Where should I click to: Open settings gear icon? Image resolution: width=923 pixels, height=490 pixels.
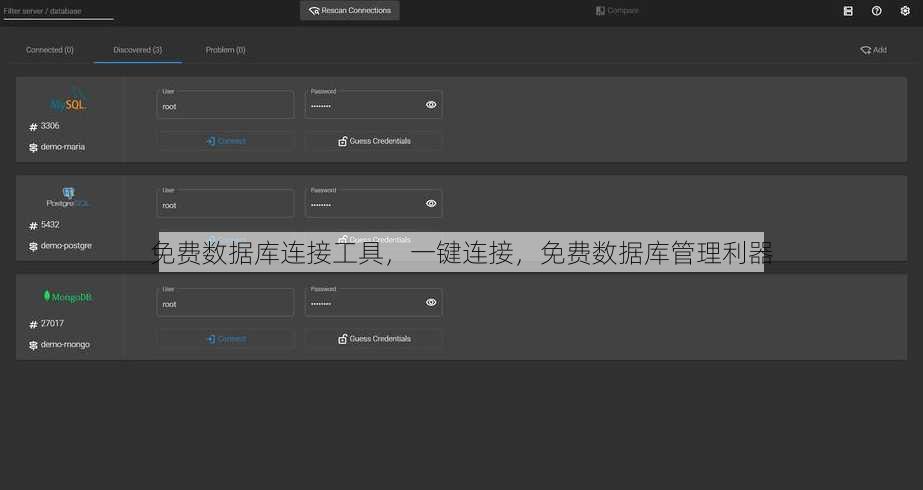point(905,11)
